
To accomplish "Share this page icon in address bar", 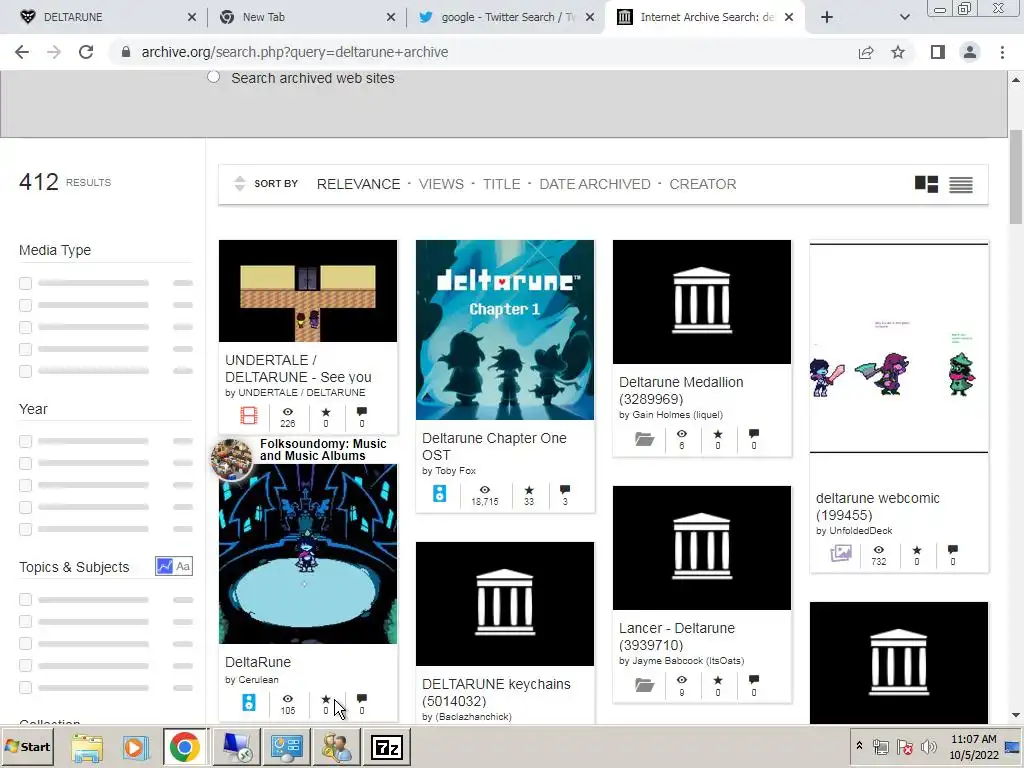I will pyautogui.click(x=866, y=52).
